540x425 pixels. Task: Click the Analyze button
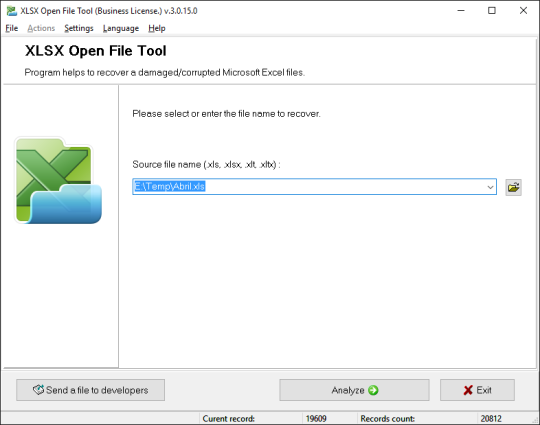click(354, 390)
